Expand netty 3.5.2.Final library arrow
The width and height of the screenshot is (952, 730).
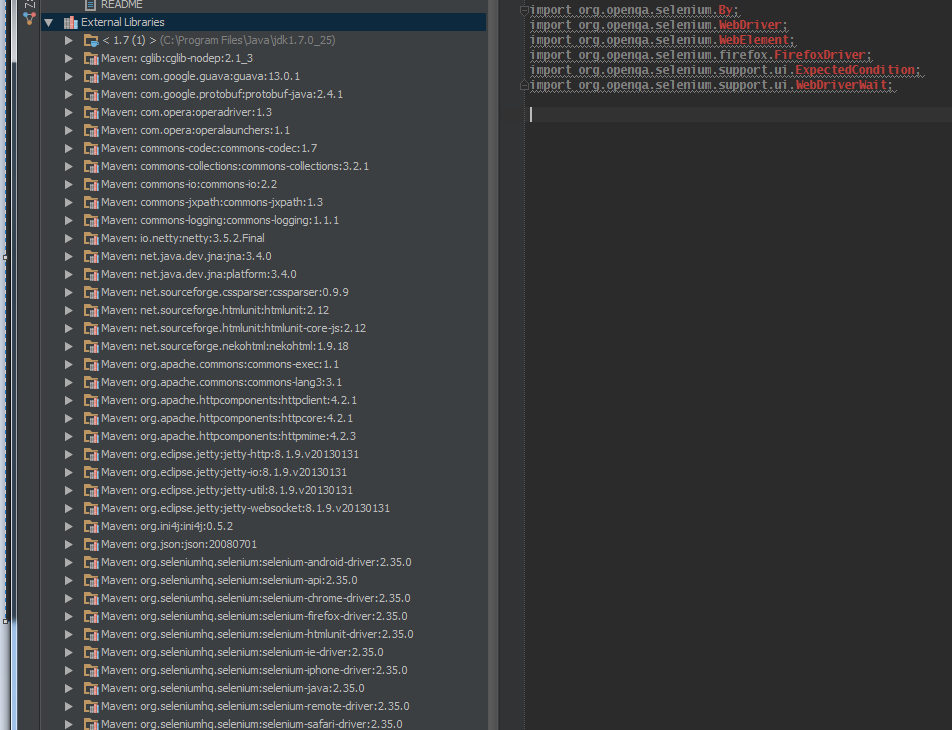point(69,238)
